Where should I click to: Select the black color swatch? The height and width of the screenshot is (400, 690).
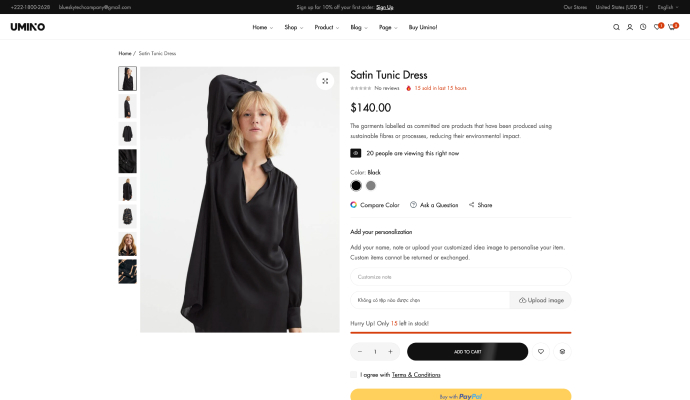[356, 185]
